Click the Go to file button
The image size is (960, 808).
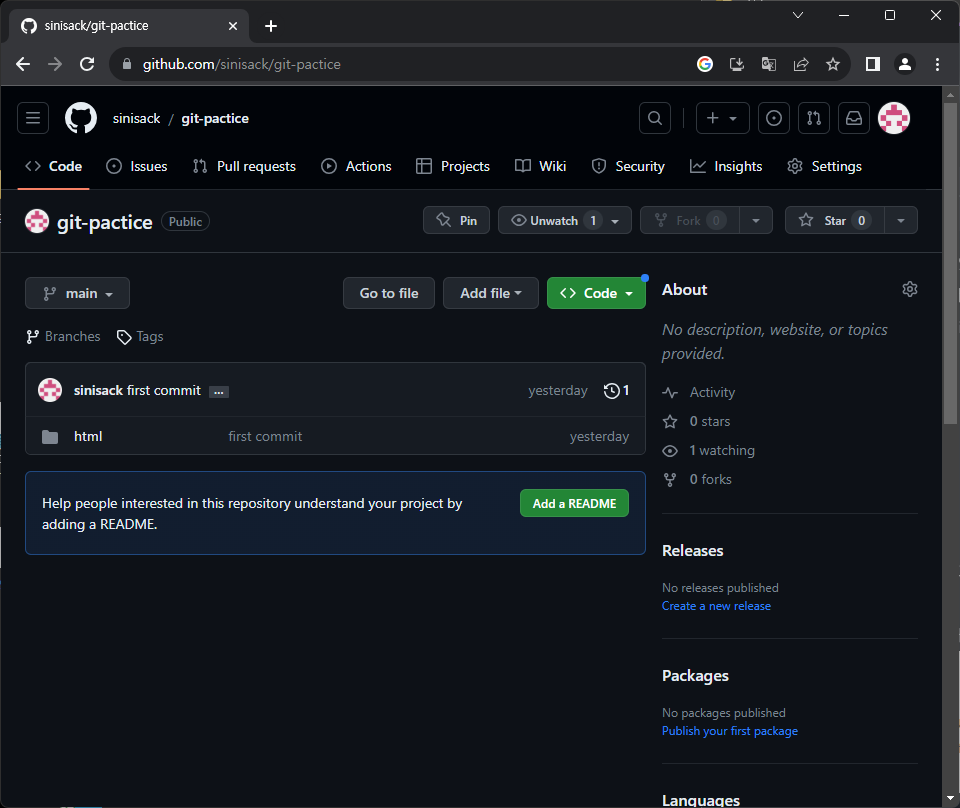(389, 293)
